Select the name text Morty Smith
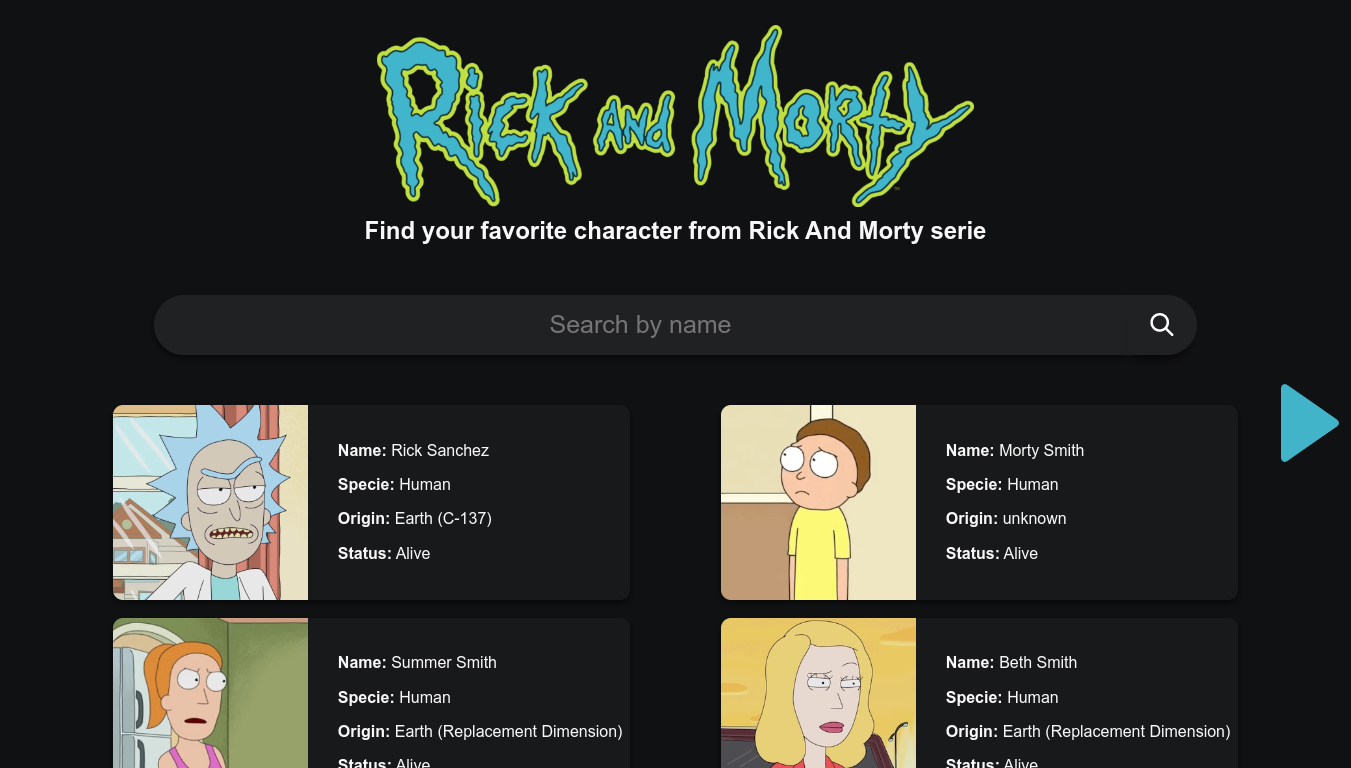The width and height of the screenshot is (1351, 768). click(x=1041, y=450)
